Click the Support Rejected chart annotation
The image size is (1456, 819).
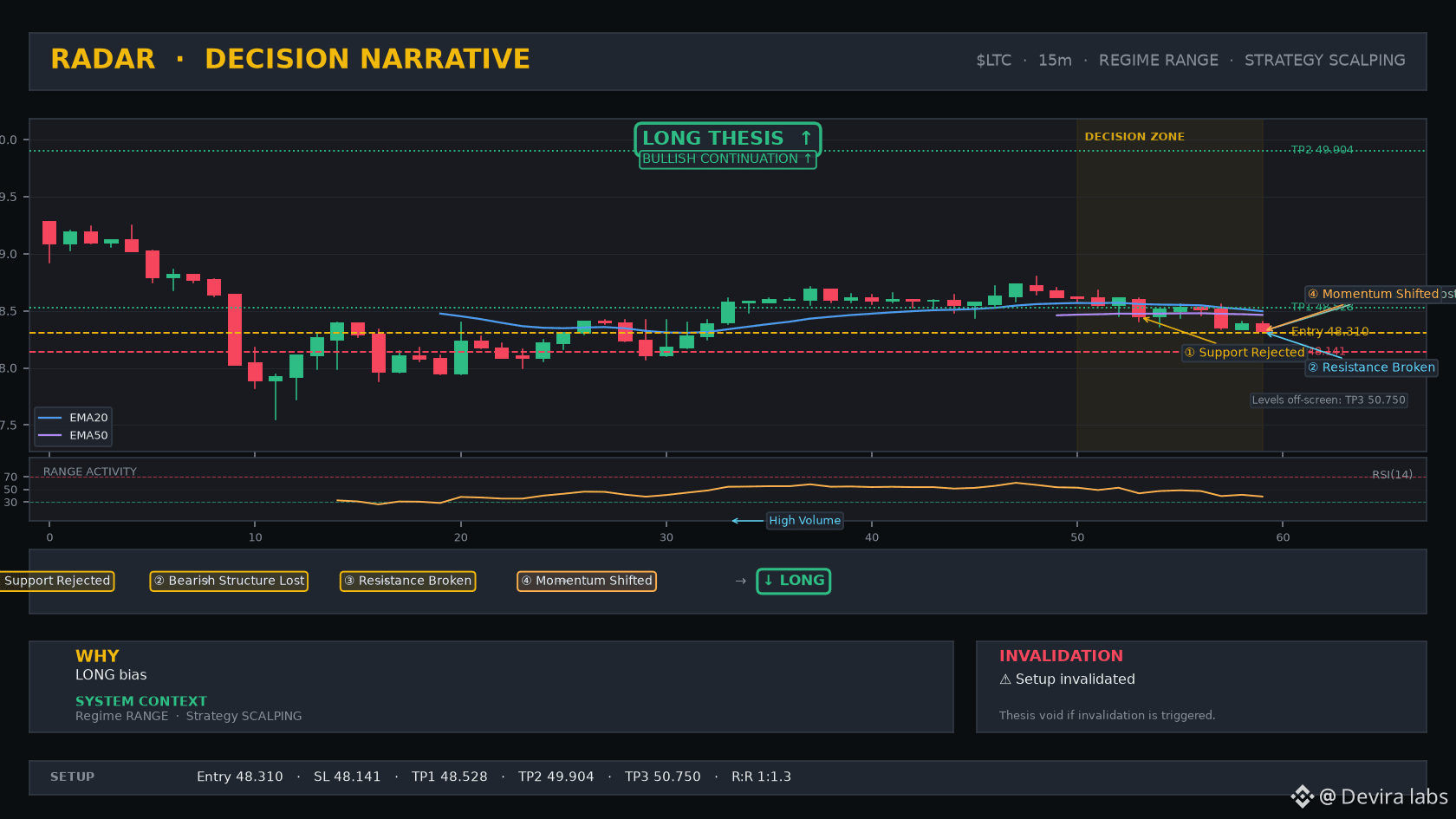(x=1245, y=352)
